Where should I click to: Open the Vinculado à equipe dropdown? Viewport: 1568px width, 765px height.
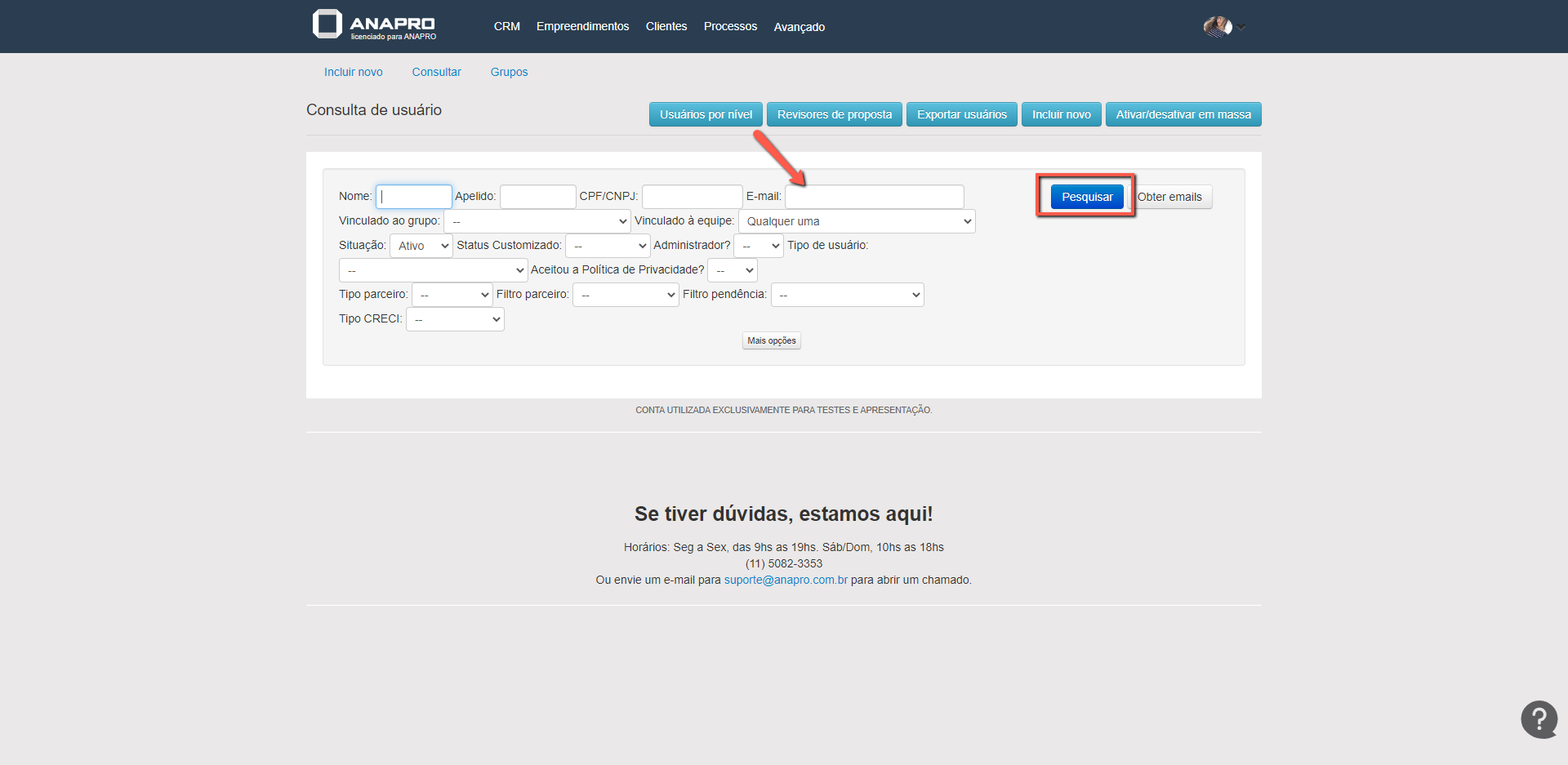pyautogui.click(x=857, y=221)
